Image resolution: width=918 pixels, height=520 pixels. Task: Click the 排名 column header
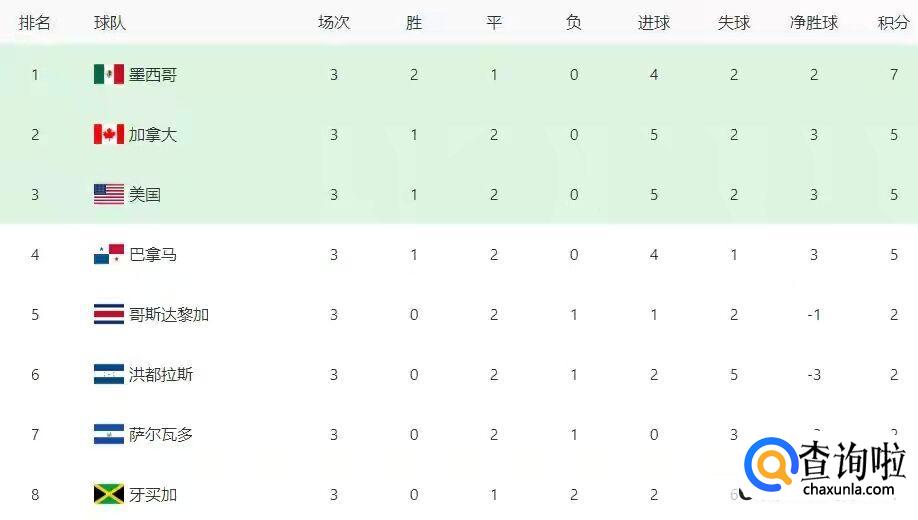[35, 22]
